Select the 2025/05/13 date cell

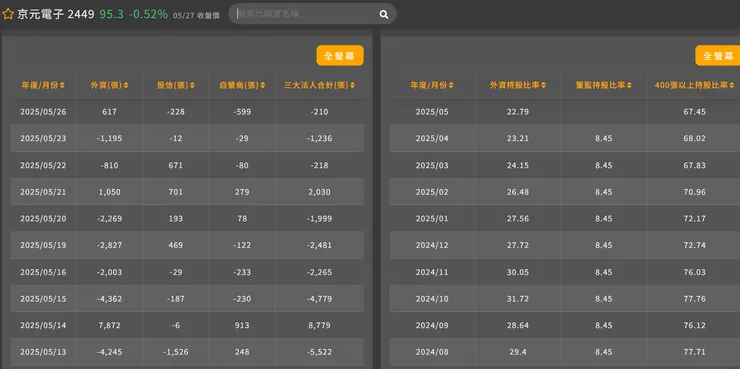[x=43, y=352]
